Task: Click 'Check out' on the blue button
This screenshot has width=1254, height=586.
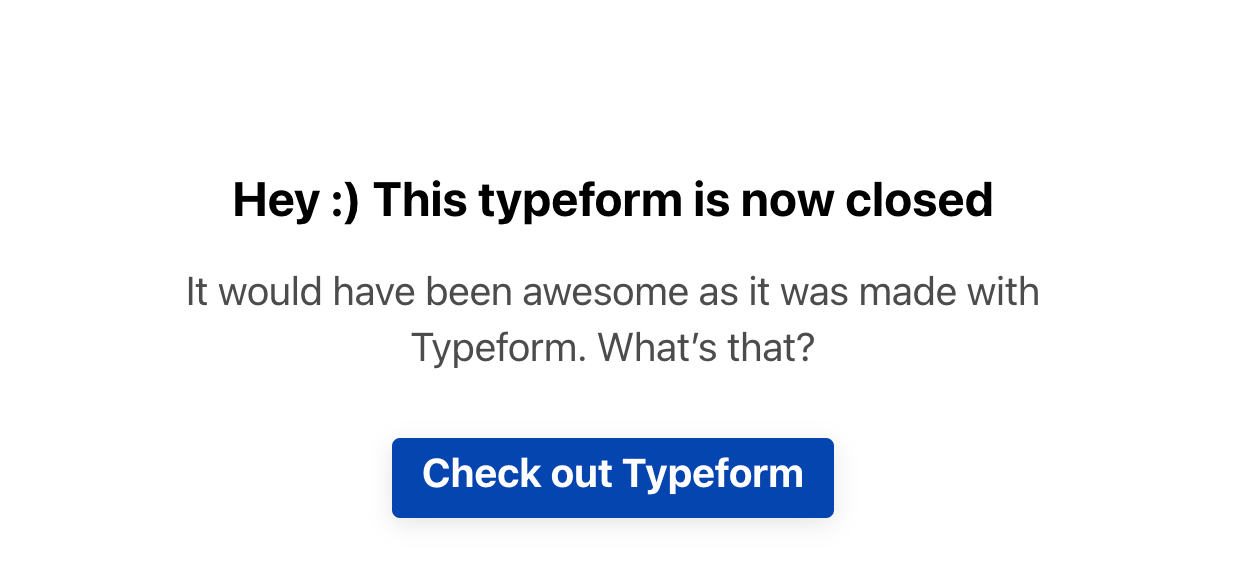Action: coord(517,473)
